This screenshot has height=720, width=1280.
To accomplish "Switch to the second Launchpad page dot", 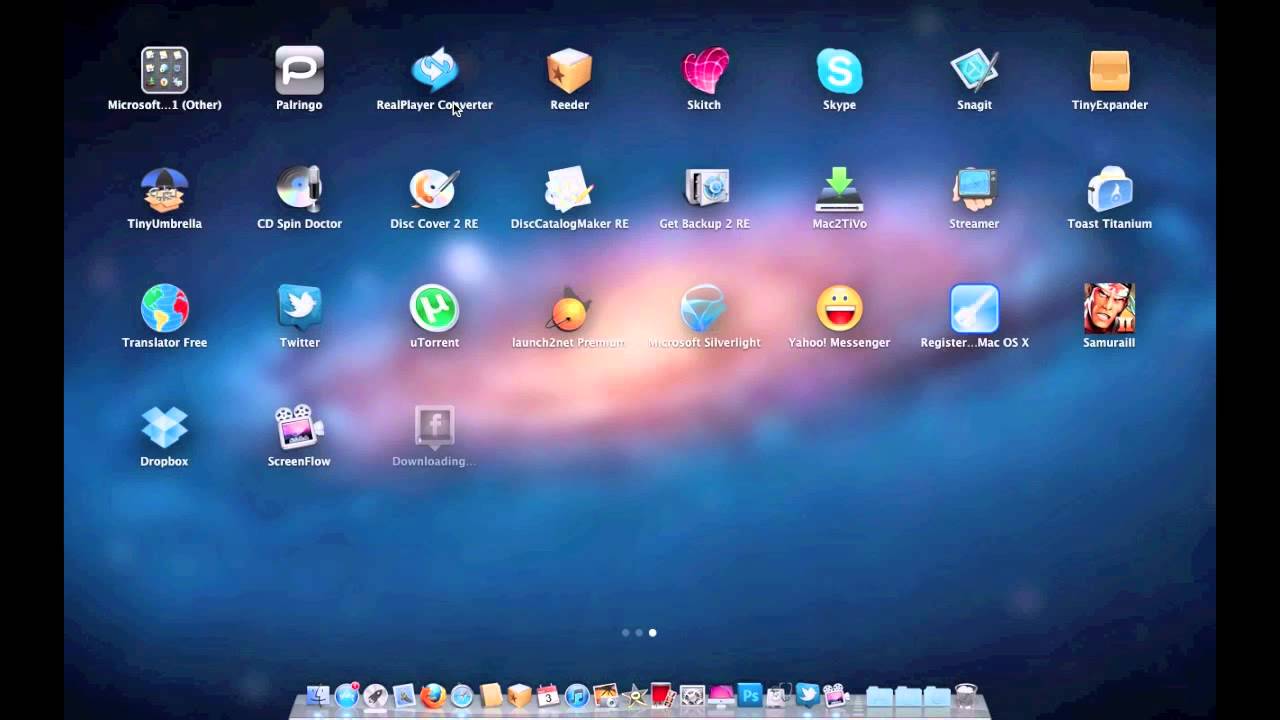I will point(639,633).
